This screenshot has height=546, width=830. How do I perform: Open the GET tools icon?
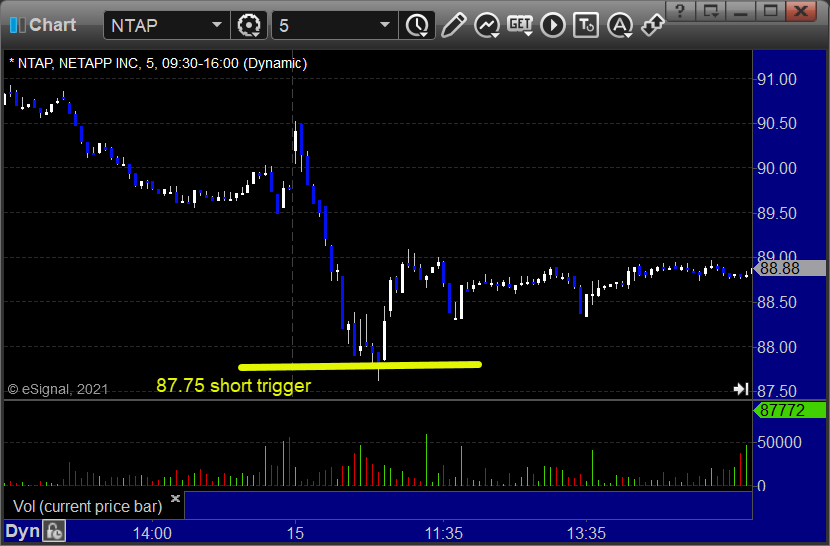click(x=520, y=25)
